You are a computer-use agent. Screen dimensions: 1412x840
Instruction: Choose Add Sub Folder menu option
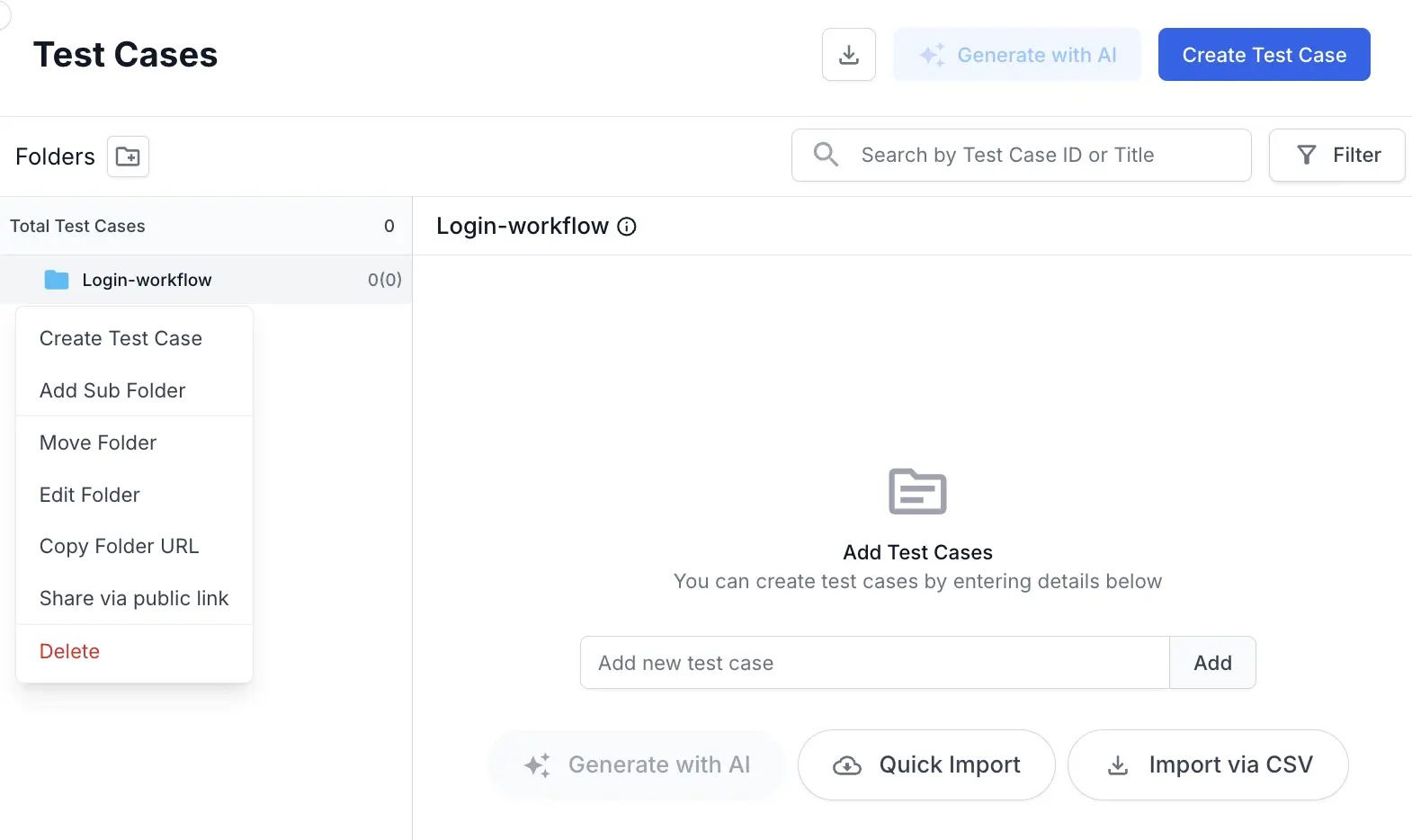coord(112,390)
